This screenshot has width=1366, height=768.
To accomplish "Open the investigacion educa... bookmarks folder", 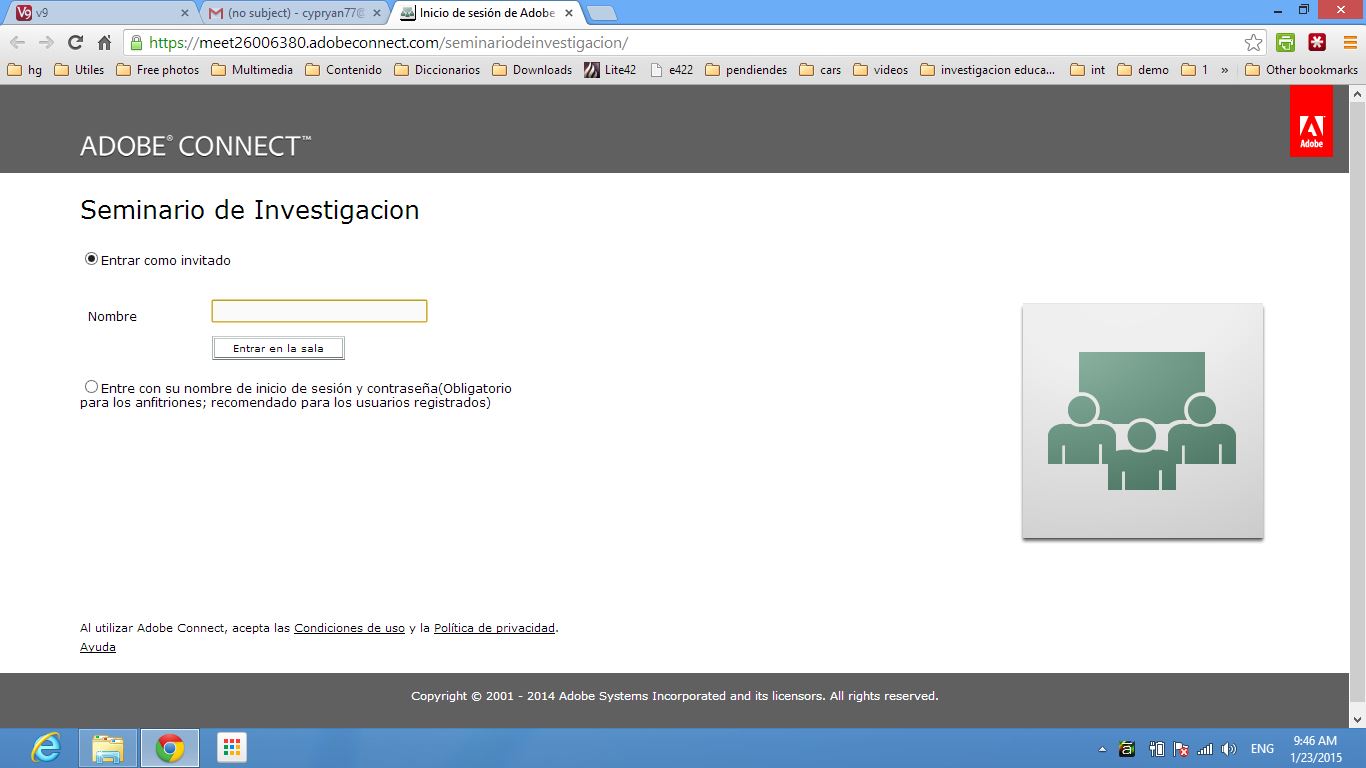I will point(988,70).
